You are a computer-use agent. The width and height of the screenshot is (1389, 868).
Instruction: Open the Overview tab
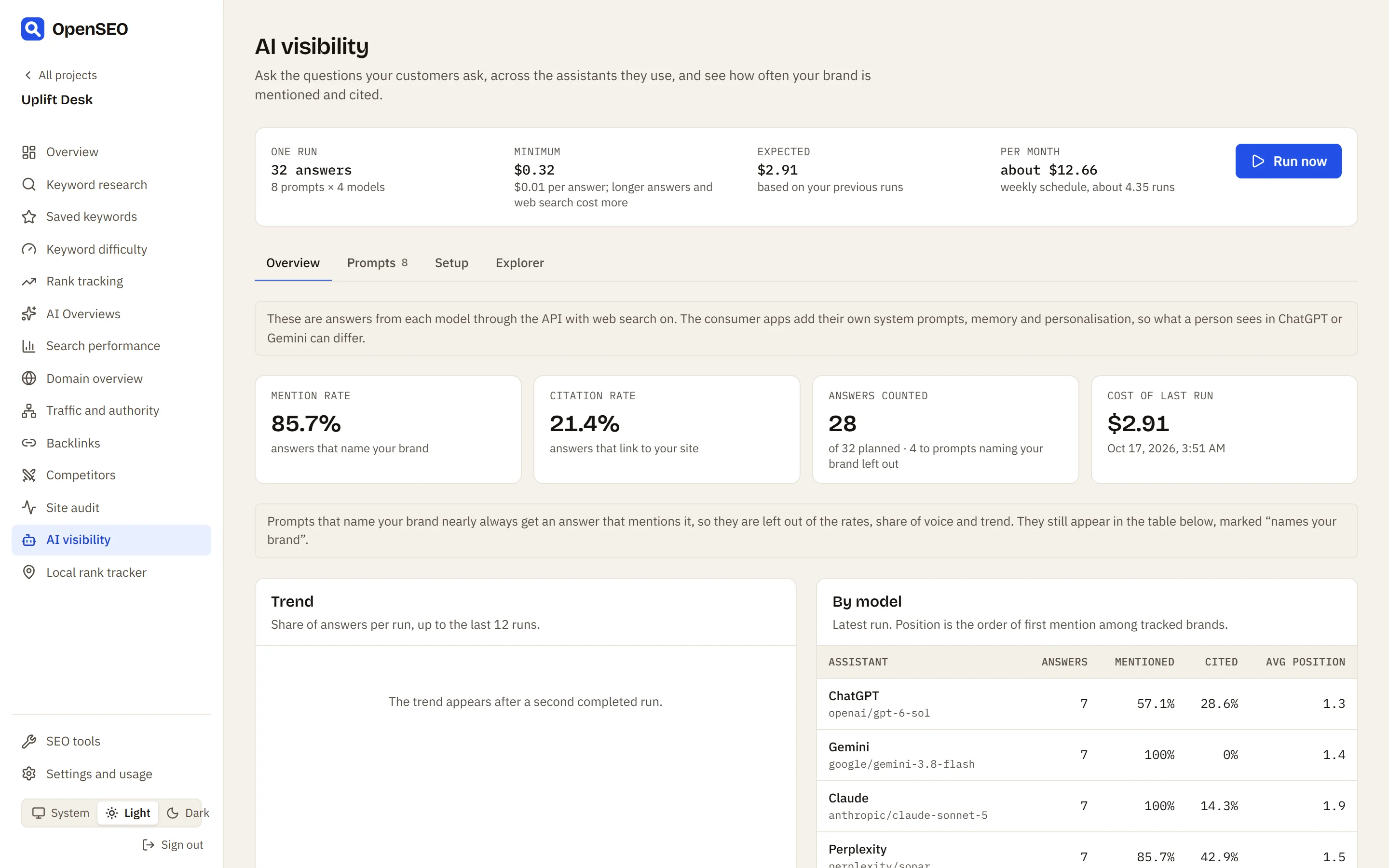click(x=293, y=263)
